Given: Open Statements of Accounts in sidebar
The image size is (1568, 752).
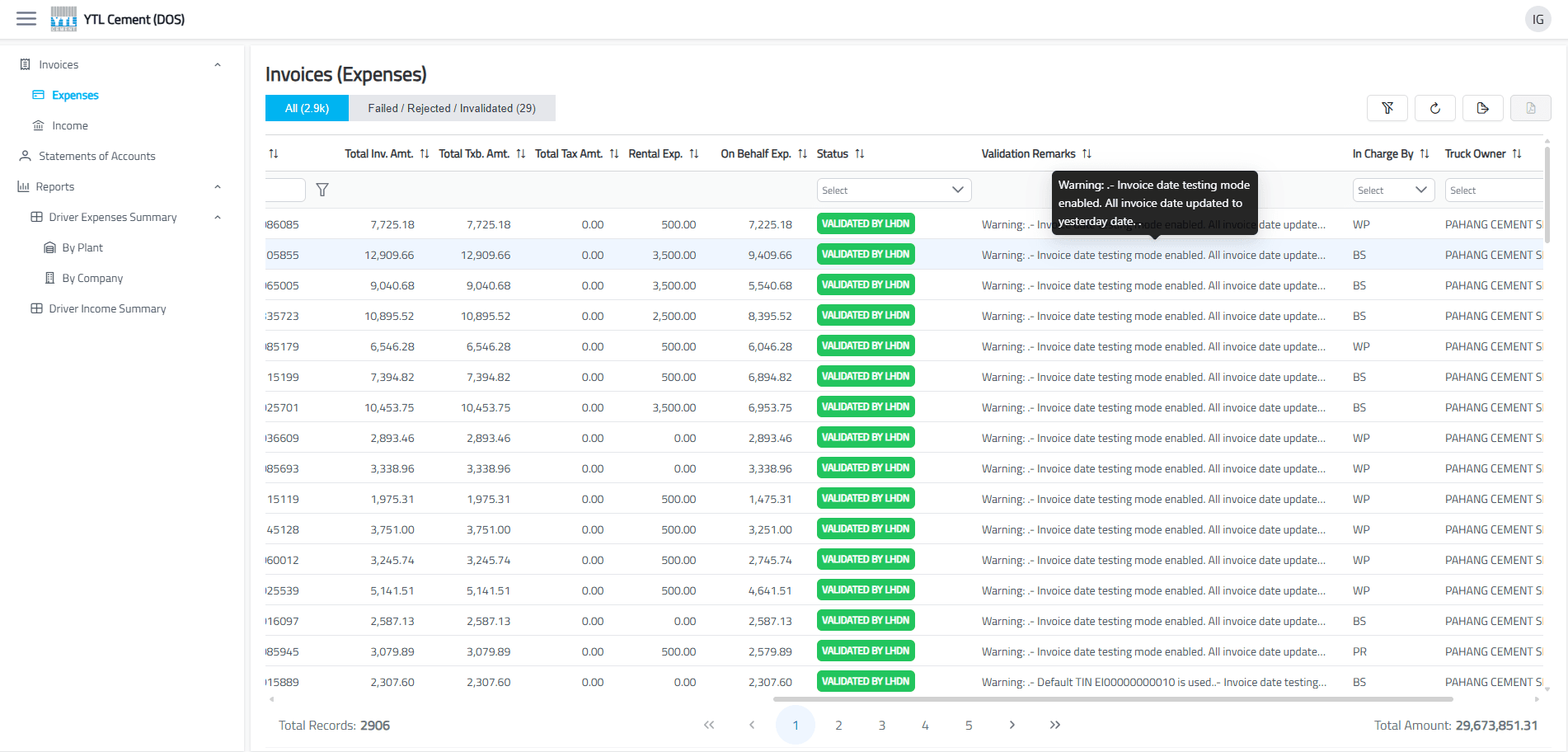Looking at the screenshot, I should pos(96,157).
